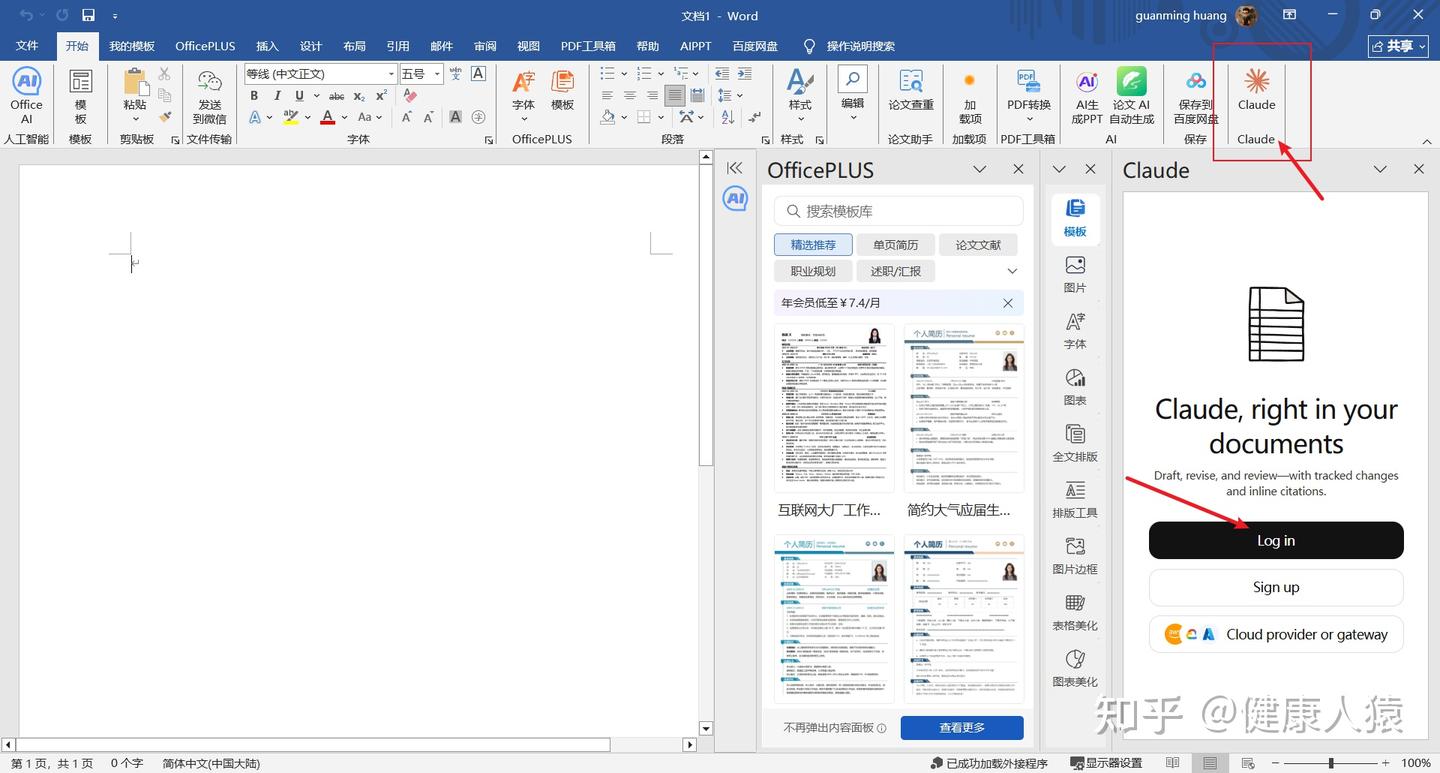Click the zoom slider in the status bar

click(x=1331, y=763)
